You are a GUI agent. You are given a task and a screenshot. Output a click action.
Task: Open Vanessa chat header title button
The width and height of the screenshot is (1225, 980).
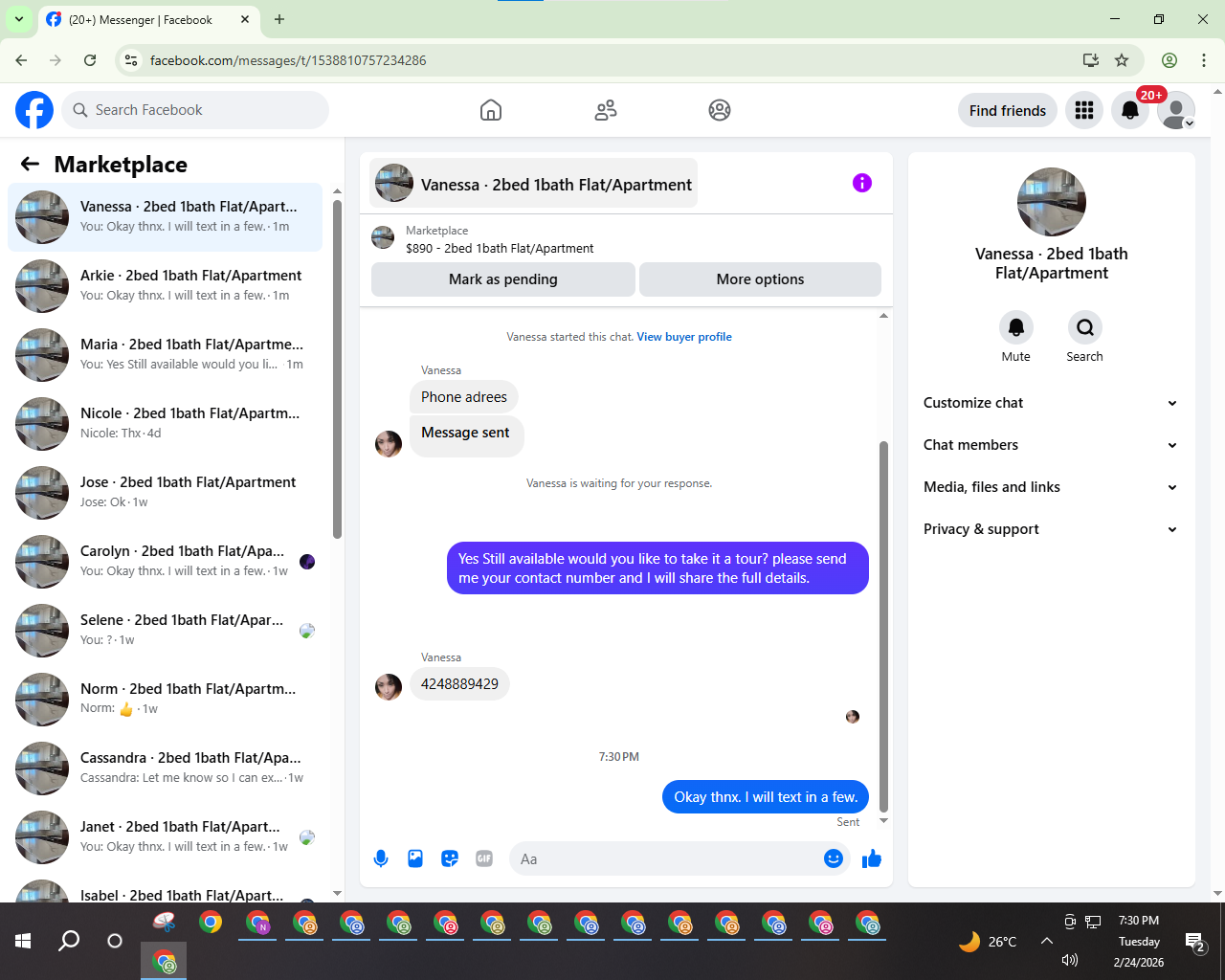click(534, 184)
